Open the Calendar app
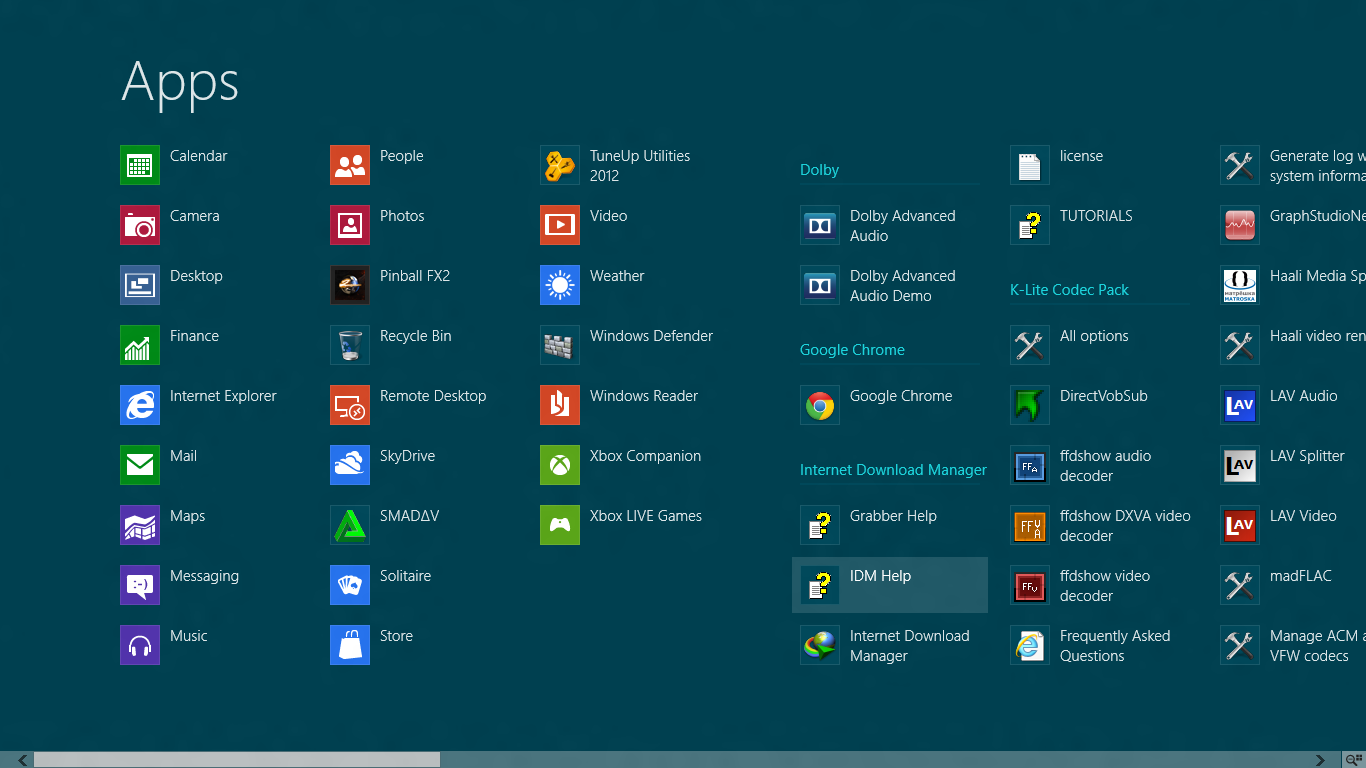The width and height of the screenshot is (1366, 768). pos(198,155)
